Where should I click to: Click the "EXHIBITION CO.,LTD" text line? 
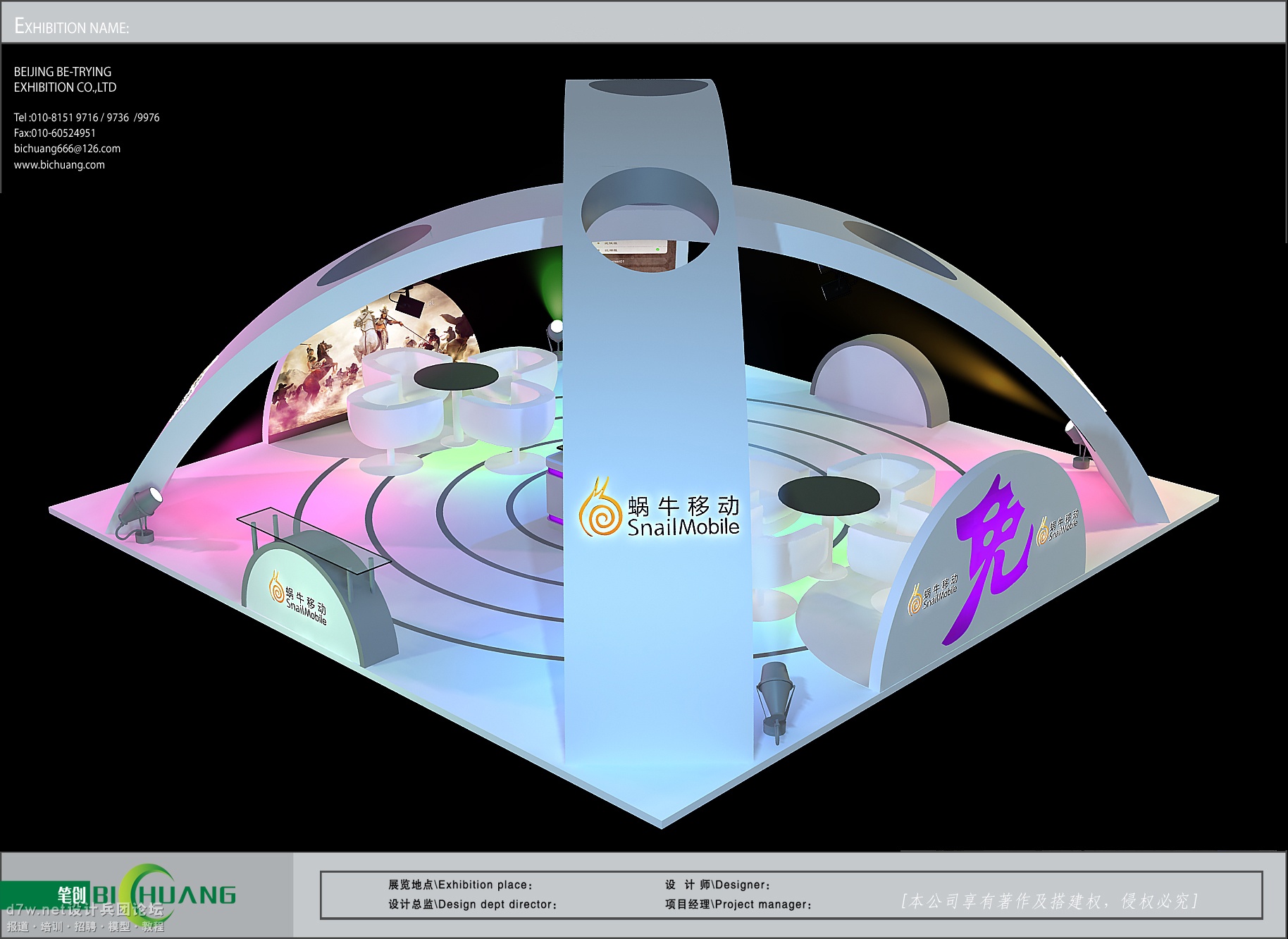pyautogui.click(x=66, y=87)
